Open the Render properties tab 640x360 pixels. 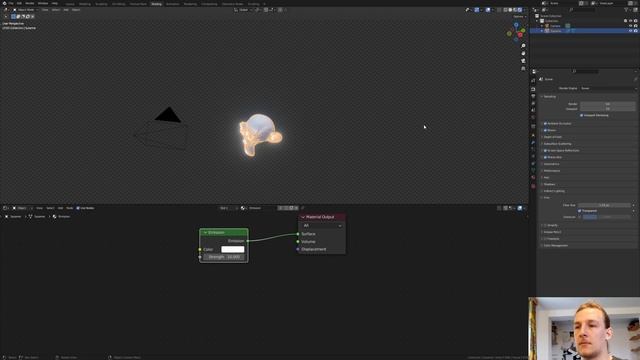(533, 89)
